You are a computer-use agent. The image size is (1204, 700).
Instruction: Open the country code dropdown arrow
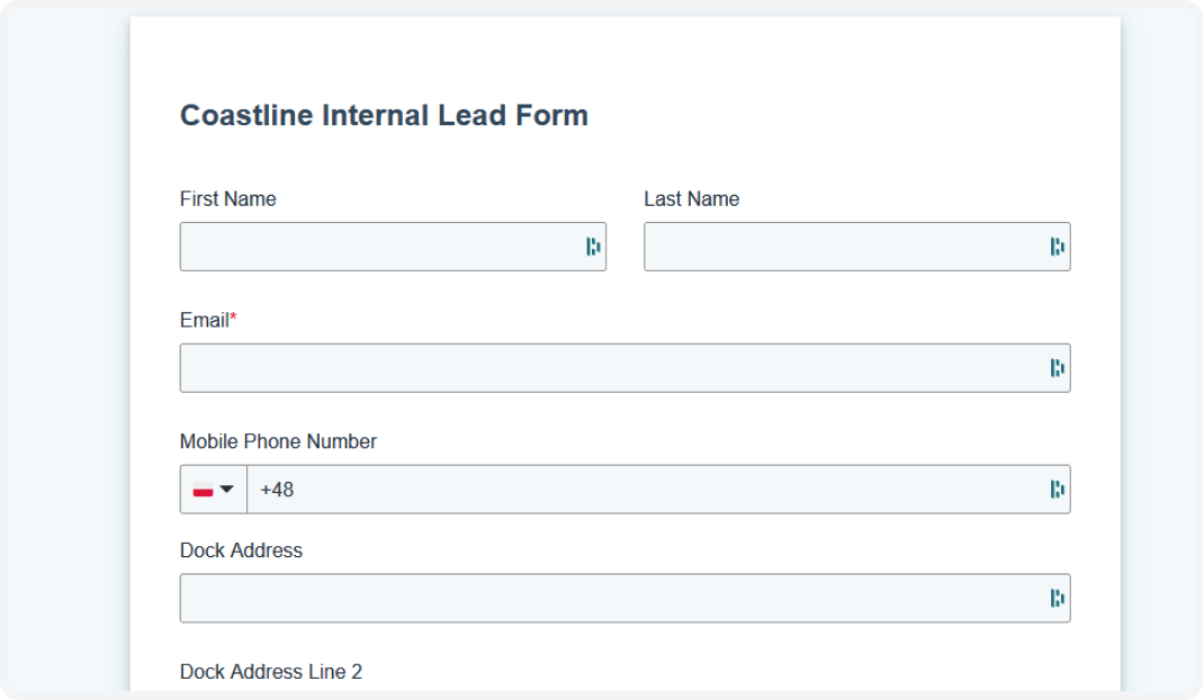pos(227,489)
